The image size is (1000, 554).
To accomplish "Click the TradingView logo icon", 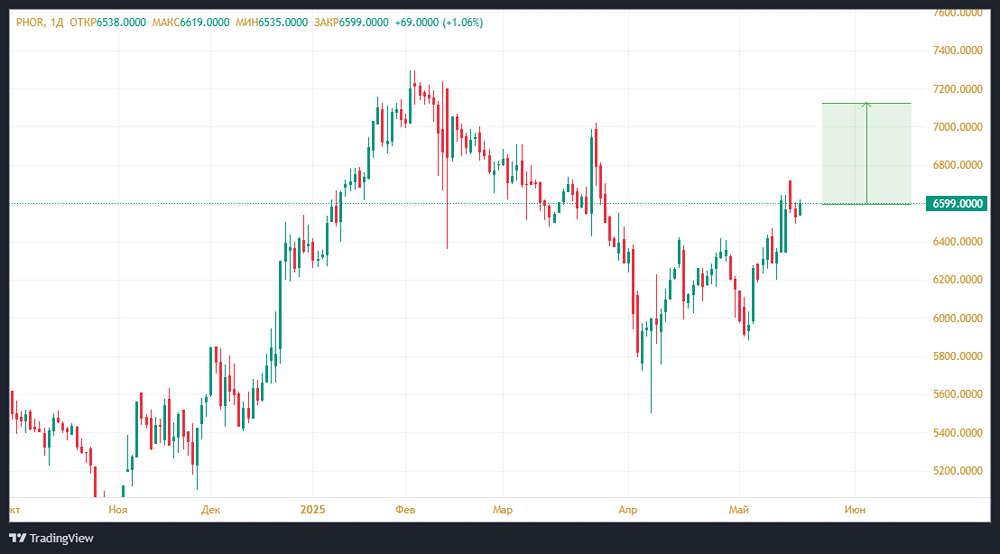I will [x=17, y=538].
